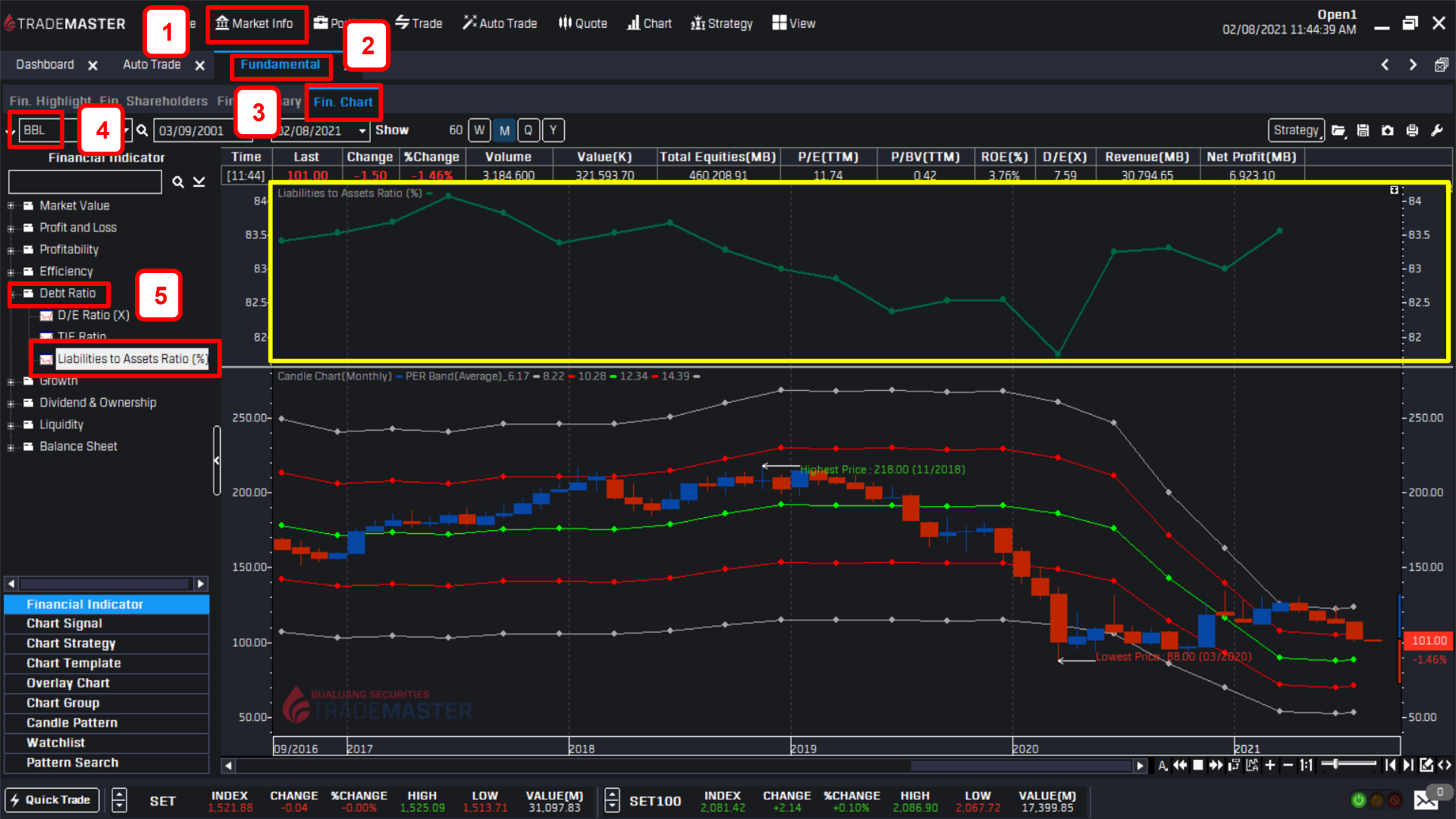Screen dimensions: 1456x819
Task: Zoom in chart with plus icon
Action: 1271,765
